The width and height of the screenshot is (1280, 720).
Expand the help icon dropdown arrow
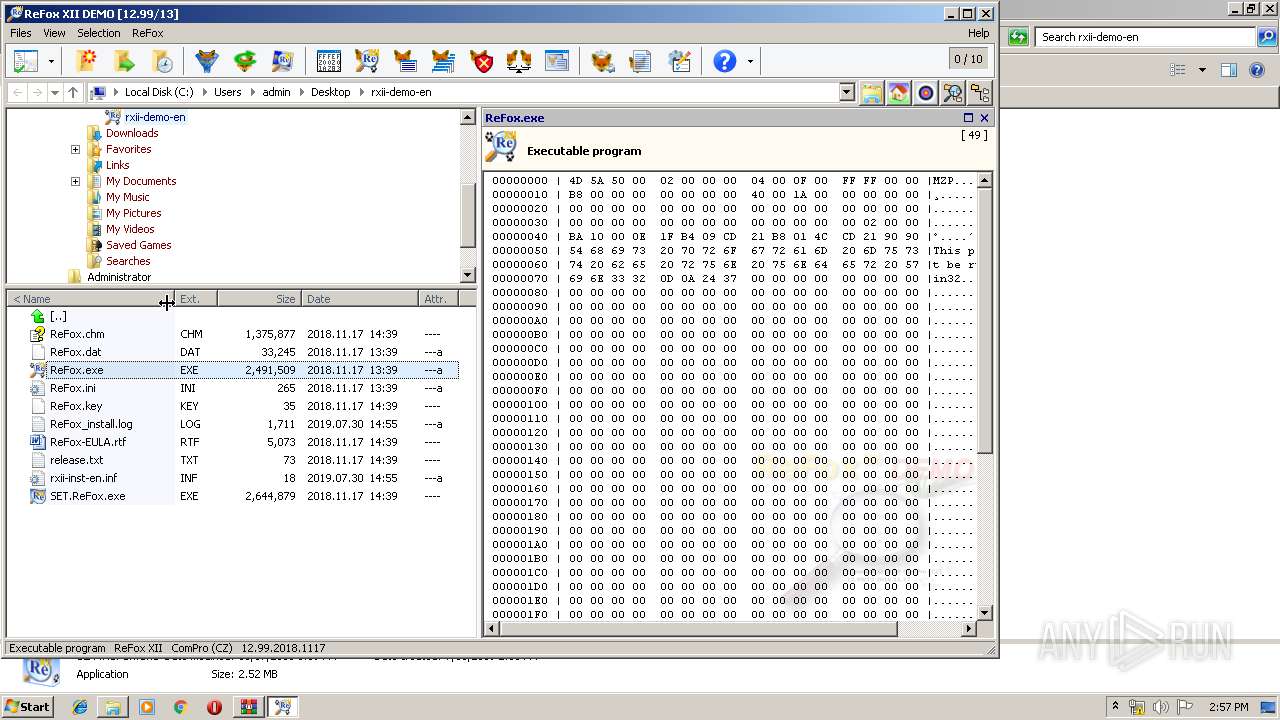click(x=749, y=62)
